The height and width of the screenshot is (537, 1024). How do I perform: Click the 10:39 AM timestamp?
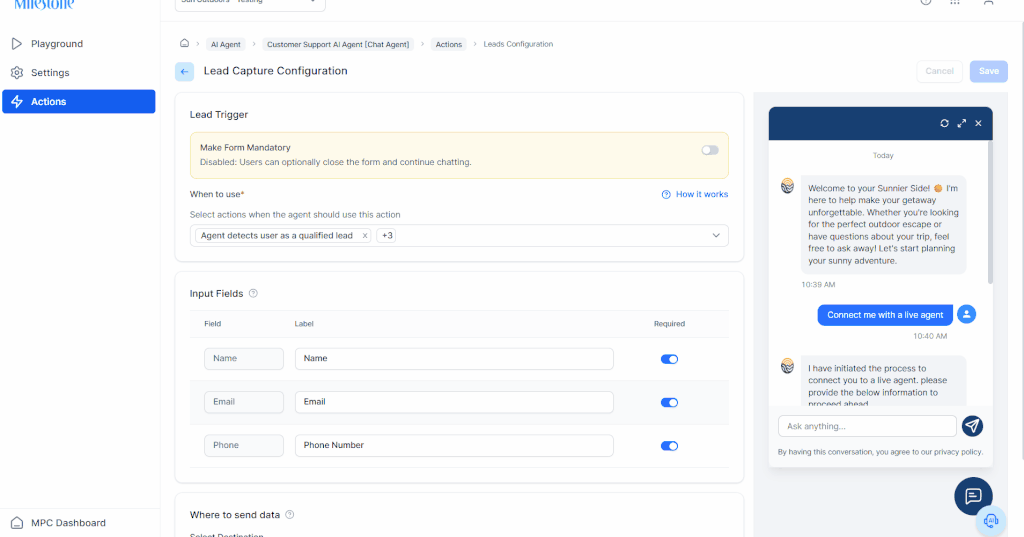818,285
